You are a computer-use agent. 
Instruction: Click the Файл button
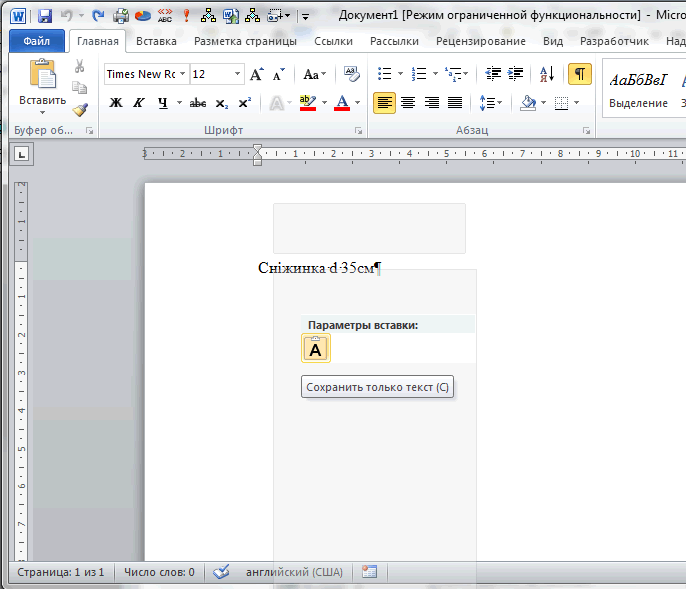(37, 41)
